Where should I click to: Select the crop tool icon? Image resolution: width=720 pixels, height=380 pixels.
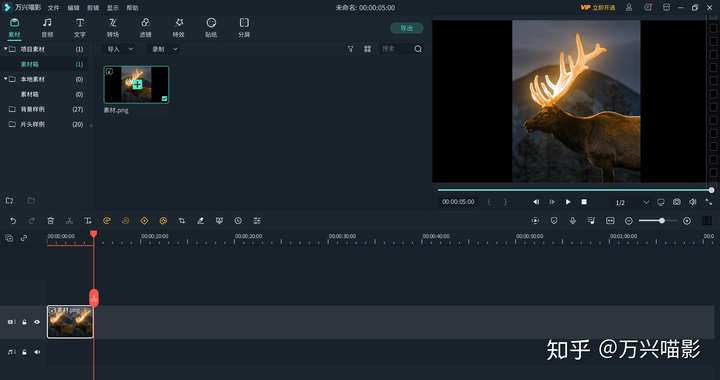(182, 221)
